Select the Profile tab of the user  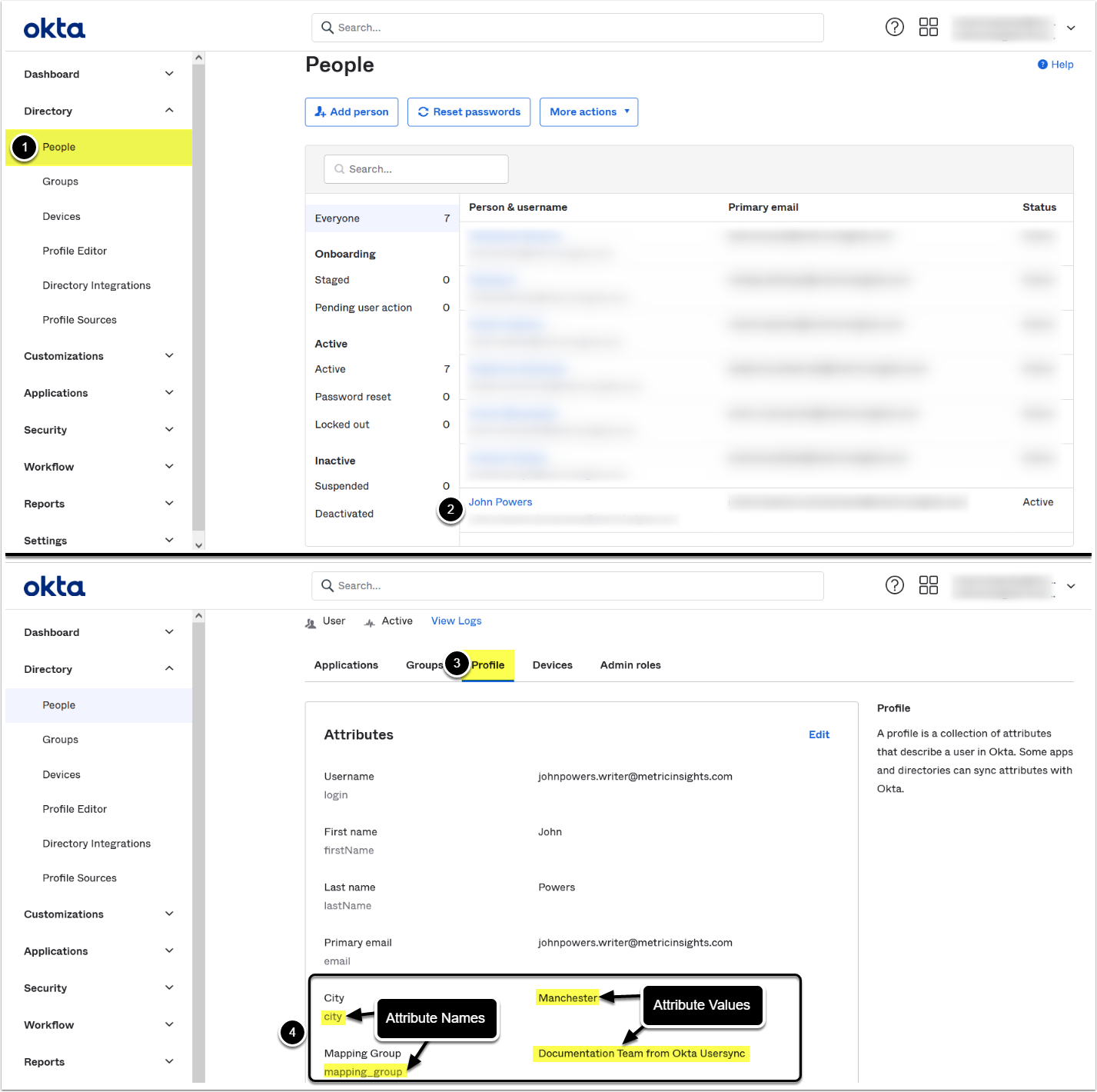[488, 665]
